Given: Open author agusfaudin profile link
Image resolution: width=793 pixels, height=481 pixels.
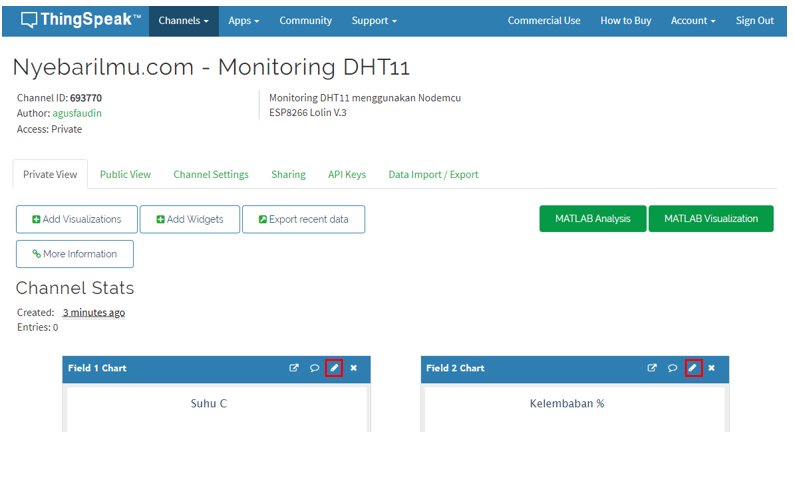Looking at the screenshot, I should tap(77, 113).
